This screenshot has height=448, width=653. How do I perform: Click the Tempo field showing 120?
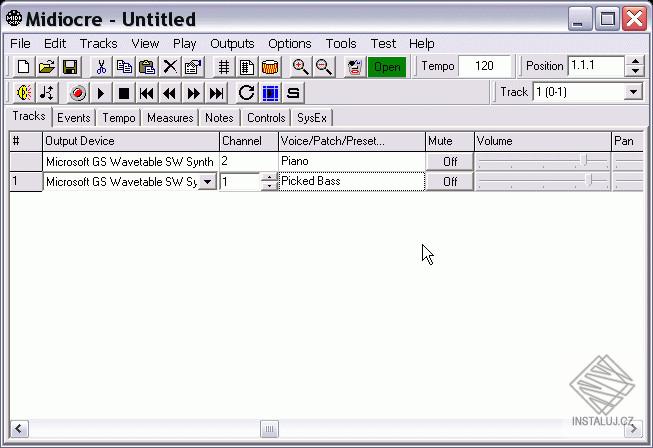(x=484, y=66)
